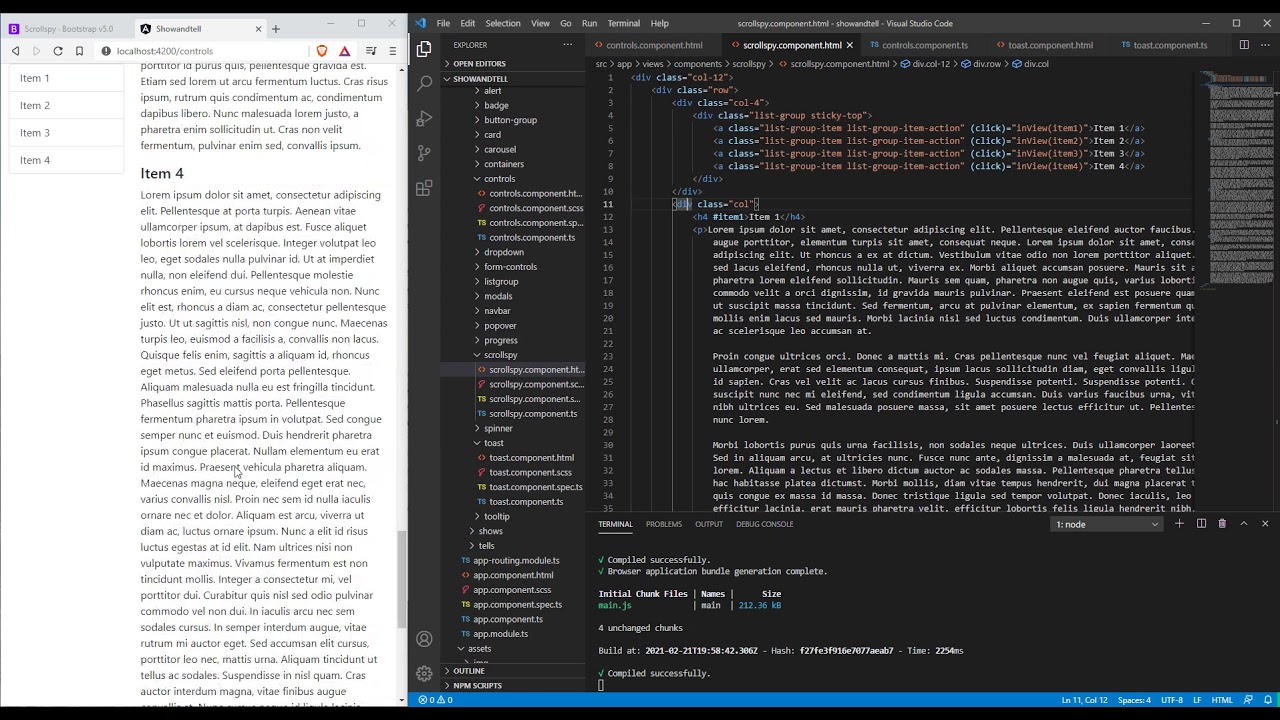The width and height of the screenshot is (1280, 720).
Task: Open the Accounts menu in the activity bar
Action: pyautogui.click(x=424, y=640)
